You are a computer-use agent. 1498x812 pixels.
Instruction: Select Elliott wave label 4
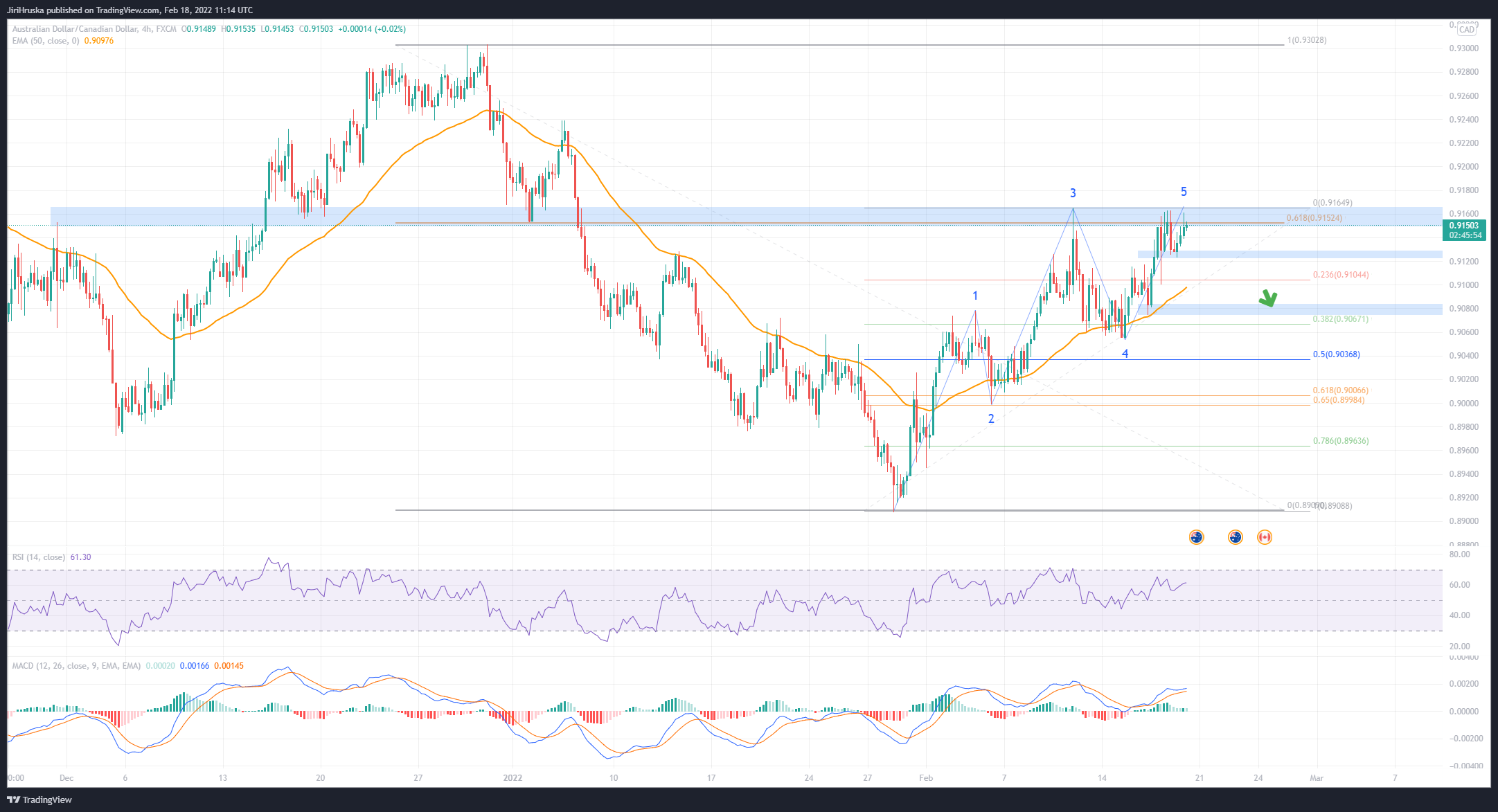click(1125, 354)
